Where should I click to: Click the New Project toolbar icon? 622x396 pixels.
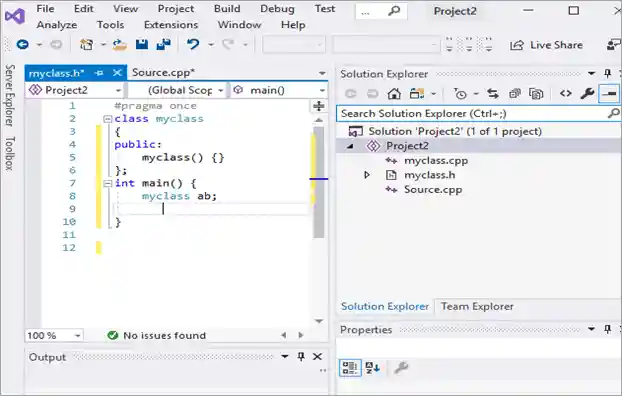pos(86,44)
